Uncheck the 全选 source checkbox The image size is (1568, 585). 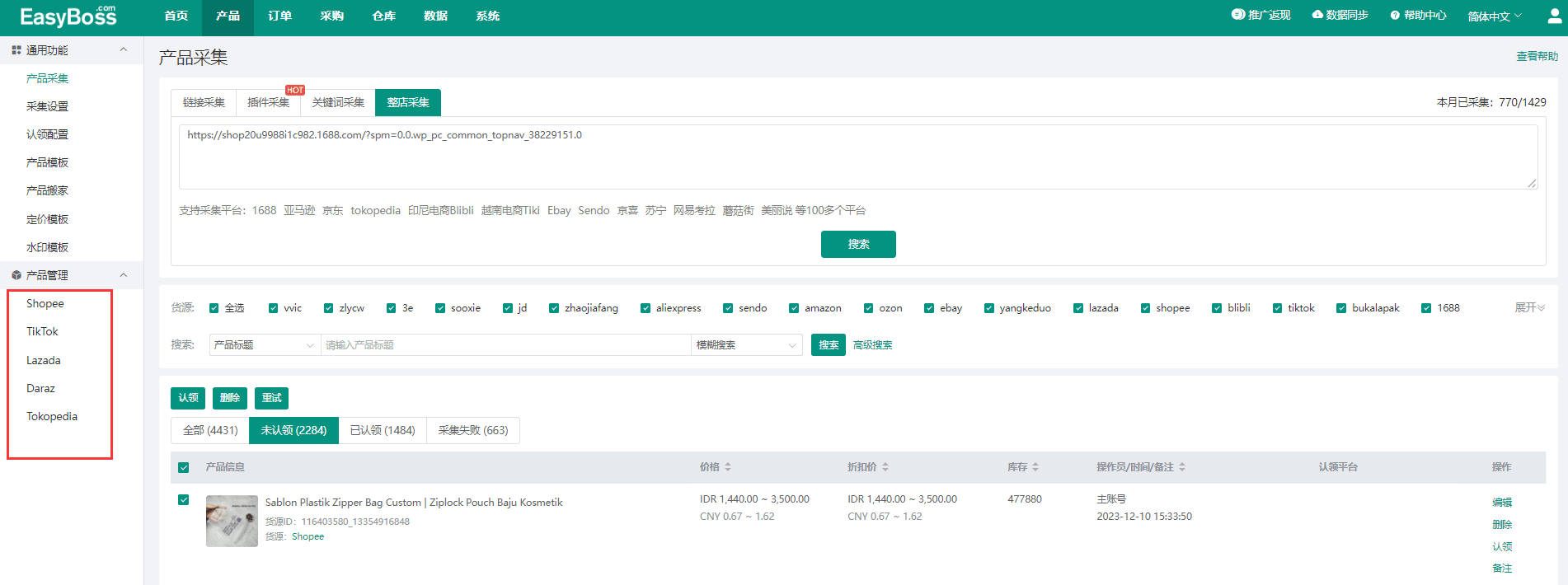coord(214,308)
